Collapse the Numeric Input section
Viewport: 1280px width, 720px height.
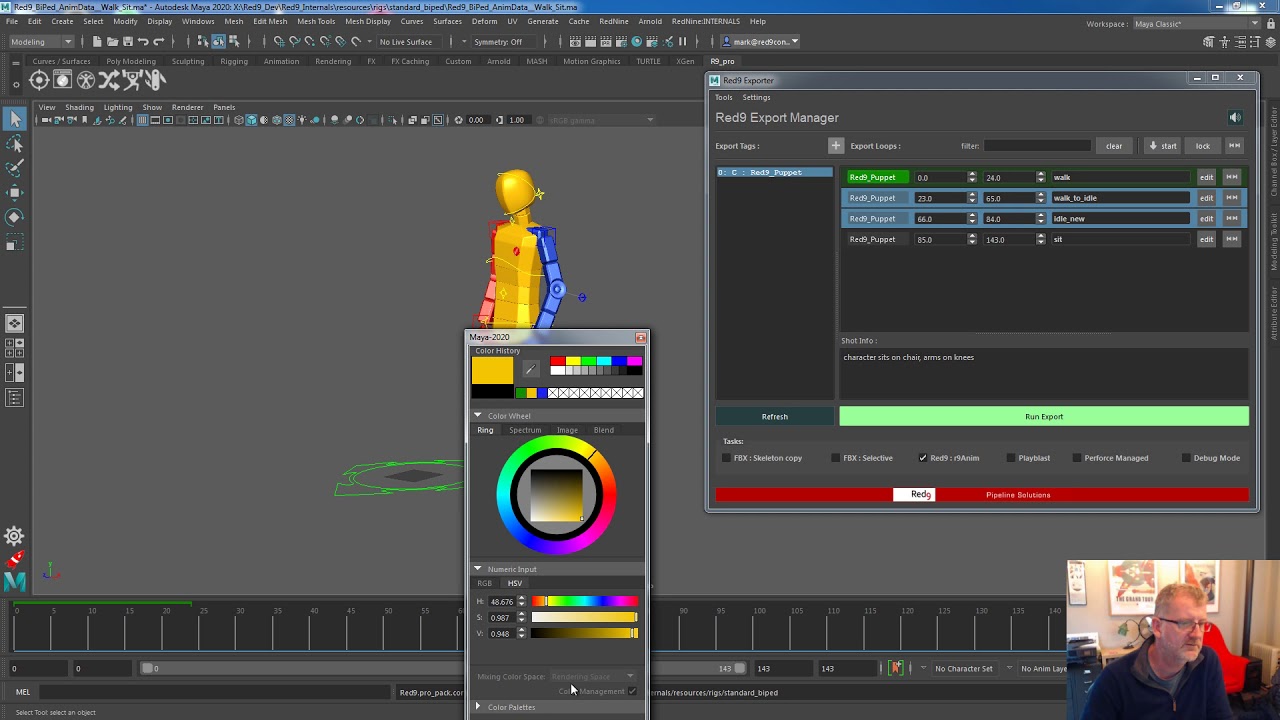(x=477, y=568)
